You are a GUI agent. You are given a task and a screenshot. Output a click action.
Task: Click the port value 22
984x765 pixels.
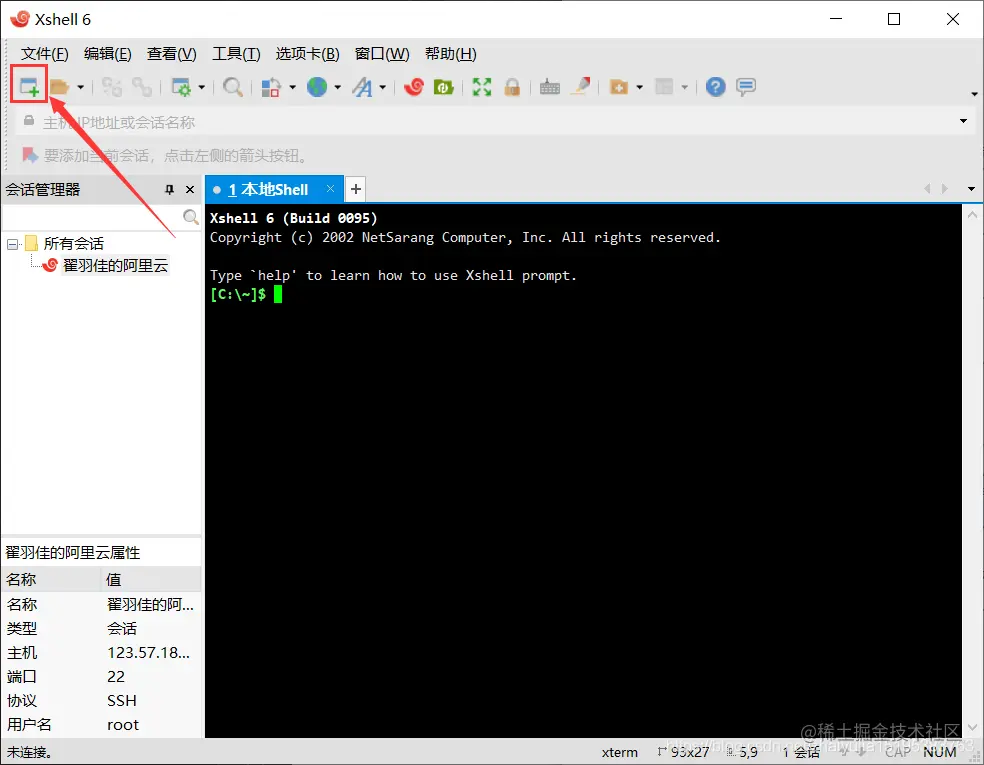pyautogui.click(x=116, y=677)
